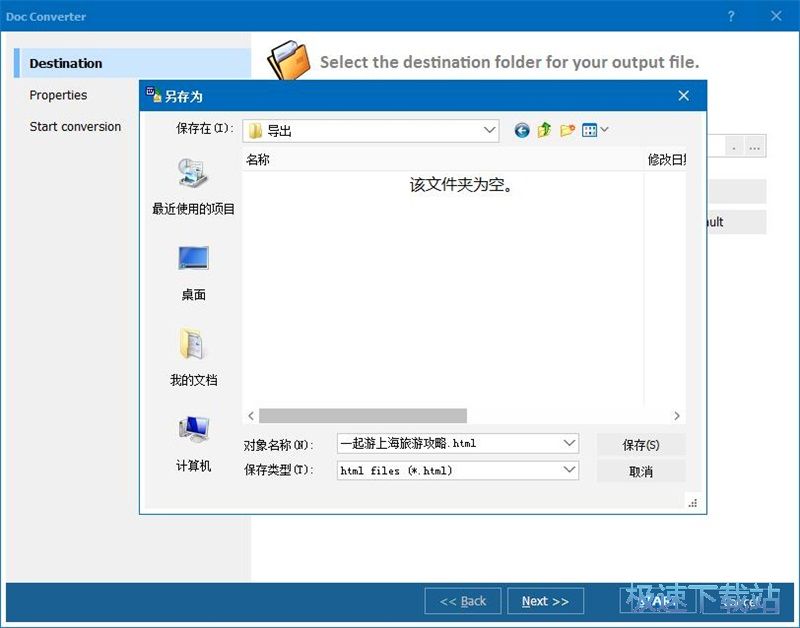The height and width of the screenshot is (628, 800).
Task: Select the Properties step in sidebar
Action: [58, 95]
